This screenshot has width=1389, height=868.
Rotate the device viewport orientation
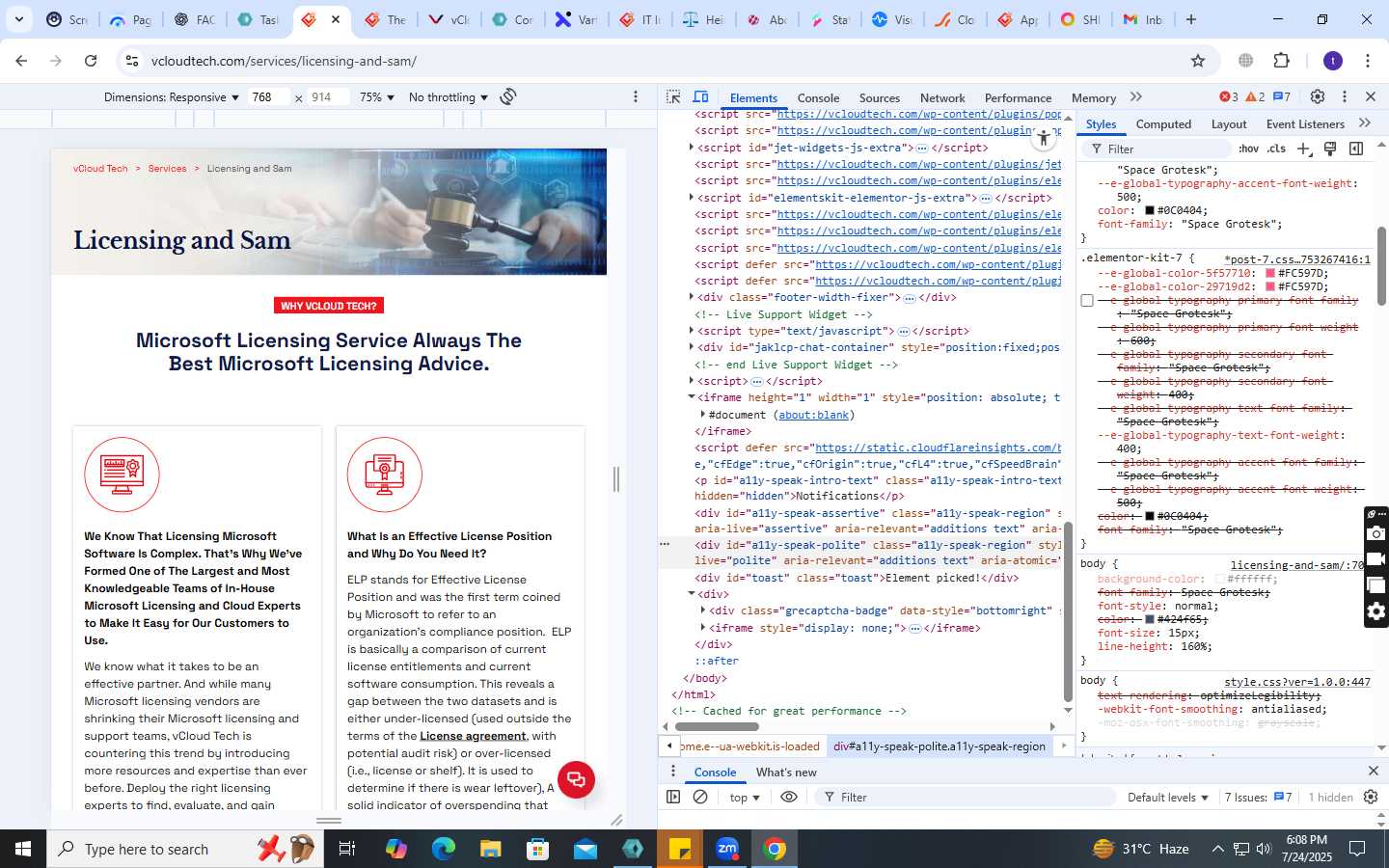508,96
